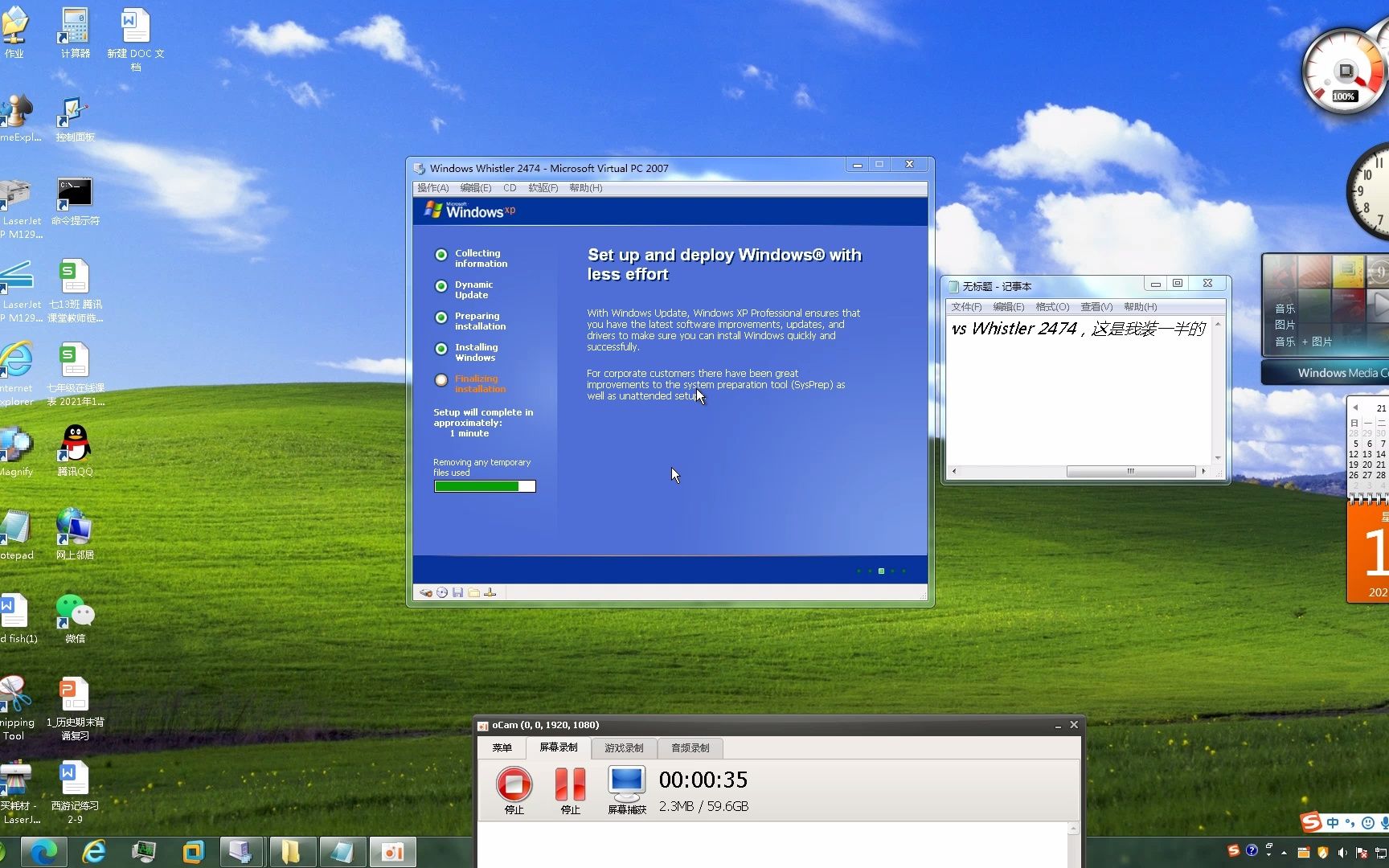Open the oCam 菜单 menu
Screen dimensions: 1389x868
pos(502,747)
